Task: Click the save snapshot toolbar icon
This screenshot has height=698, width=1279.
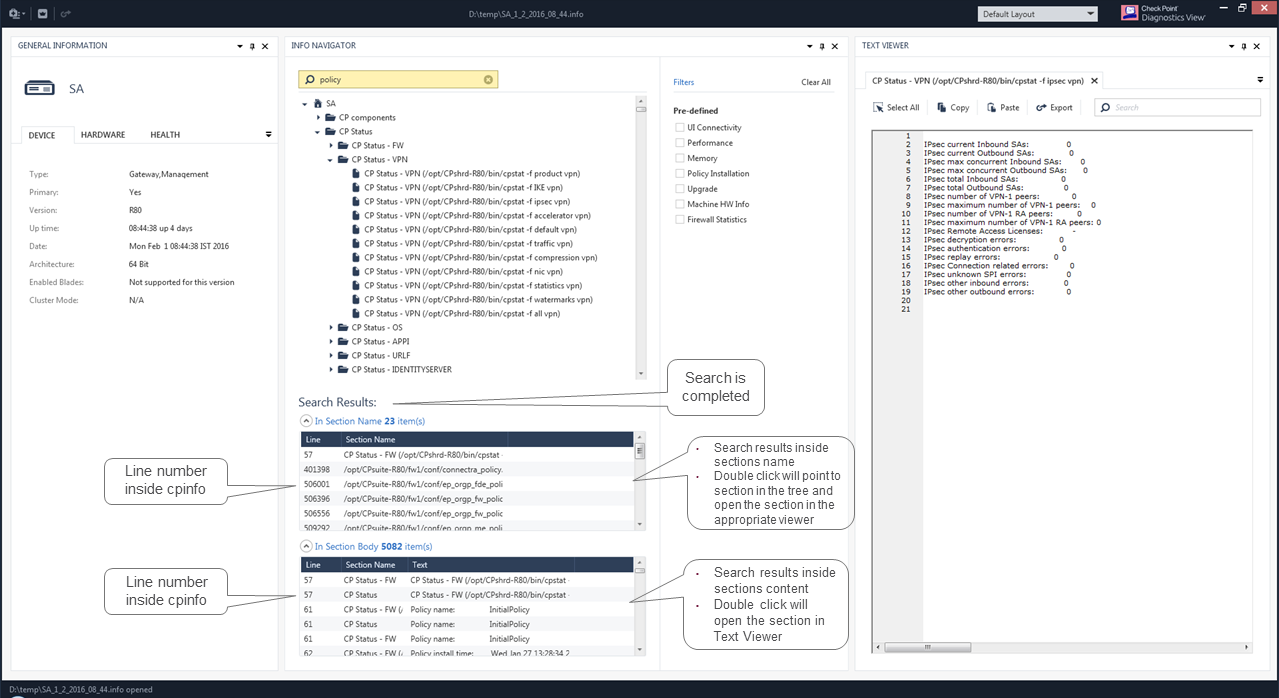Action: pos(43,14)
